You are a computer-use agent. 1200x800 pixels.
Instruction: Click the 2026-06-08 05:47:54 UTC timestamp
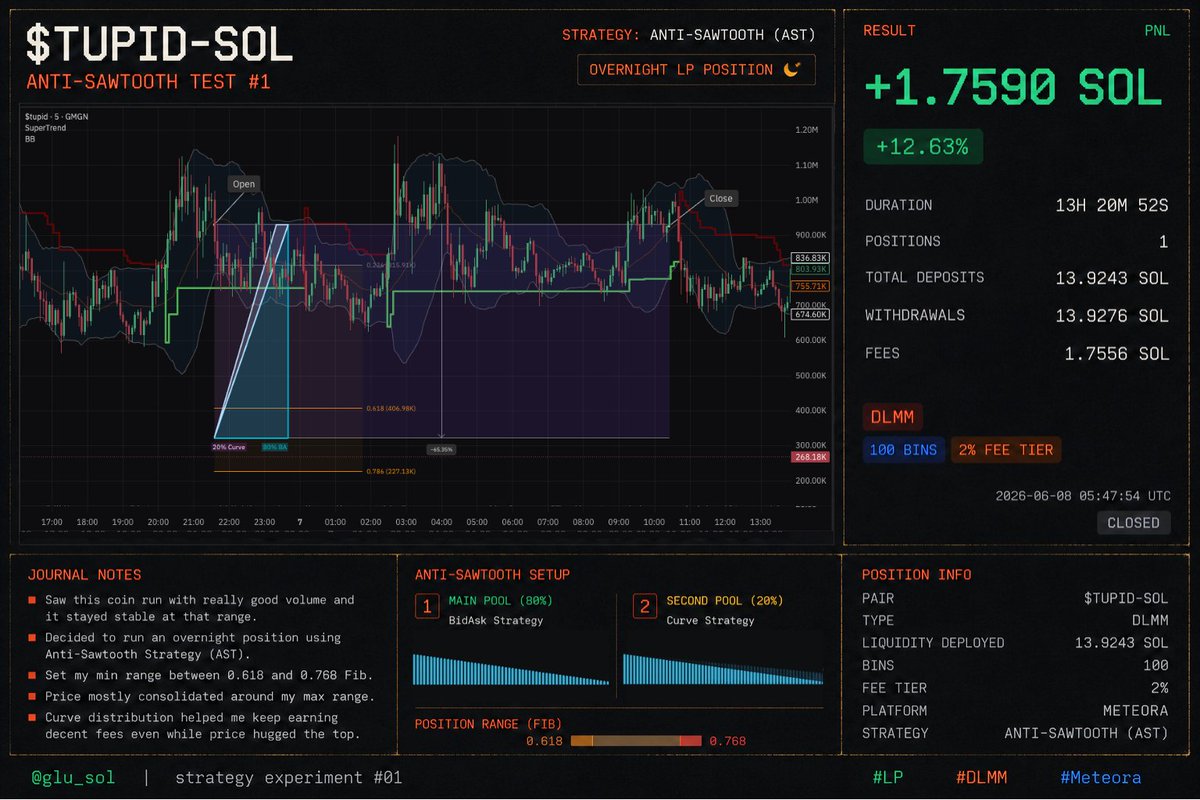tap(1083, 495)
